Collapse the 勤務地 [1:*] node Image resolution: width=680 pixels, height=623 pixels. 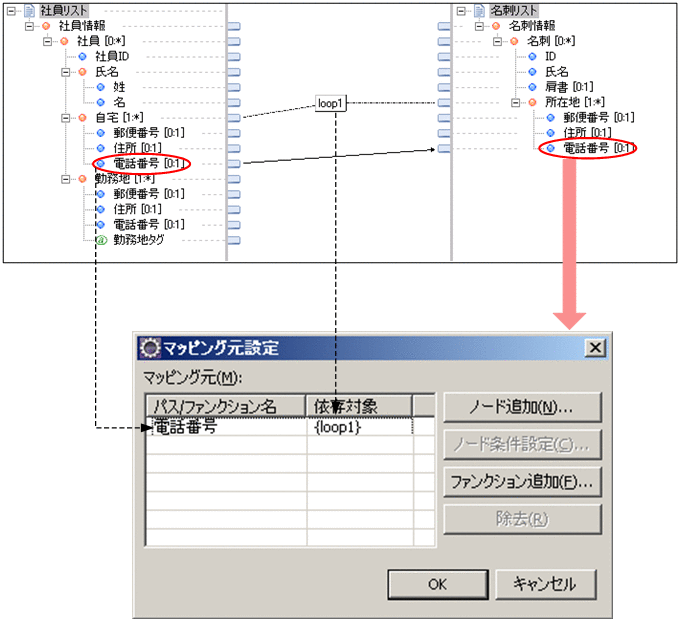[65, 179]
